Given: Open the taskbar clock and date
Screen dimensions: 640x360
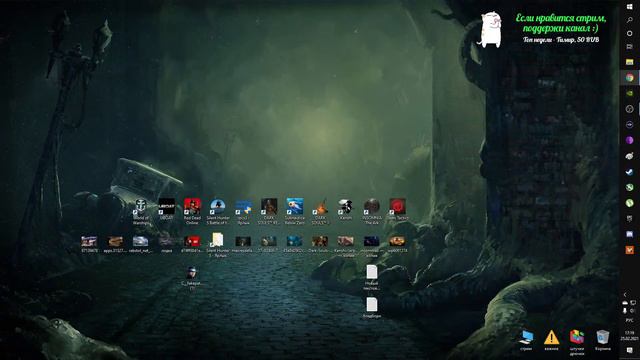Looking at the screenshot, I should 630,336.
